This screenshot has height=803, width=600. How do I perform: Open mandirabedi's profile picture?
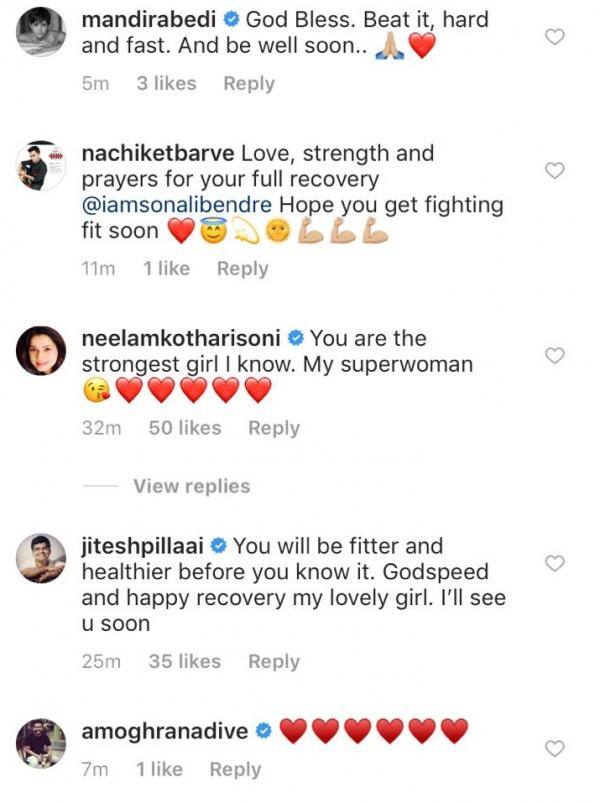pyautogui.click(x=42, y=31)
